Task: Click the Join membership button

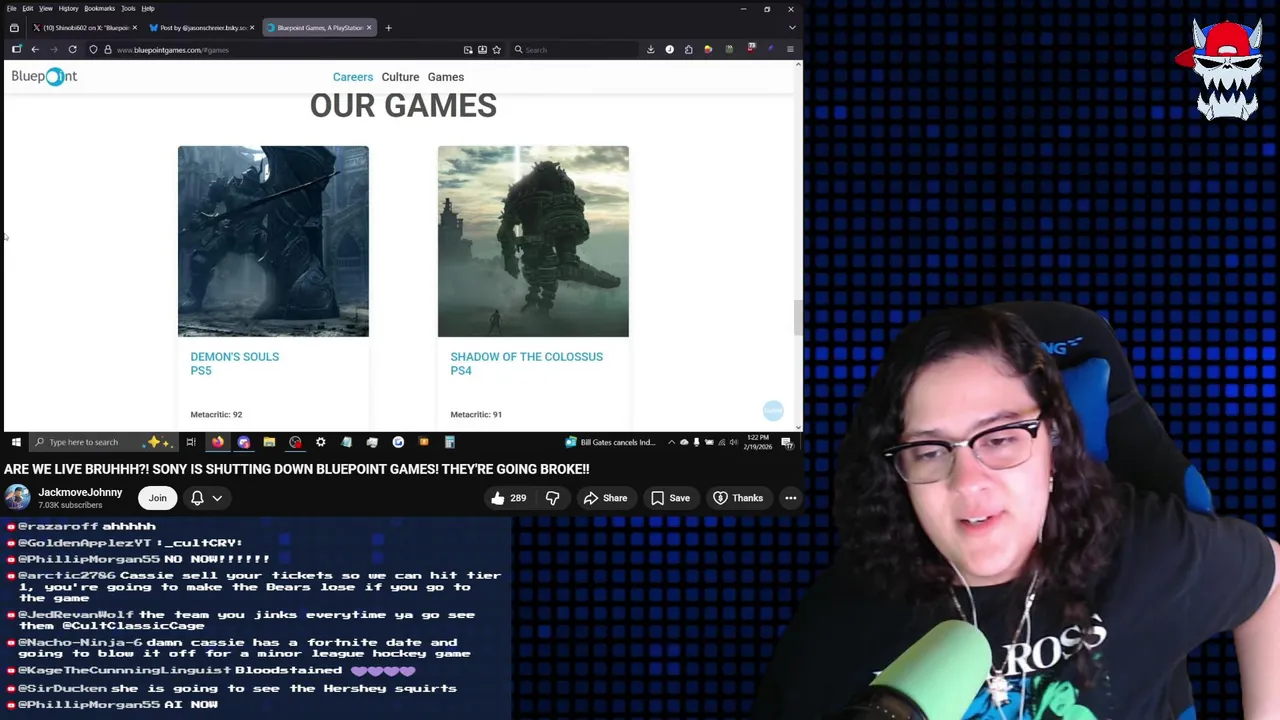Action: pos(157,498)
